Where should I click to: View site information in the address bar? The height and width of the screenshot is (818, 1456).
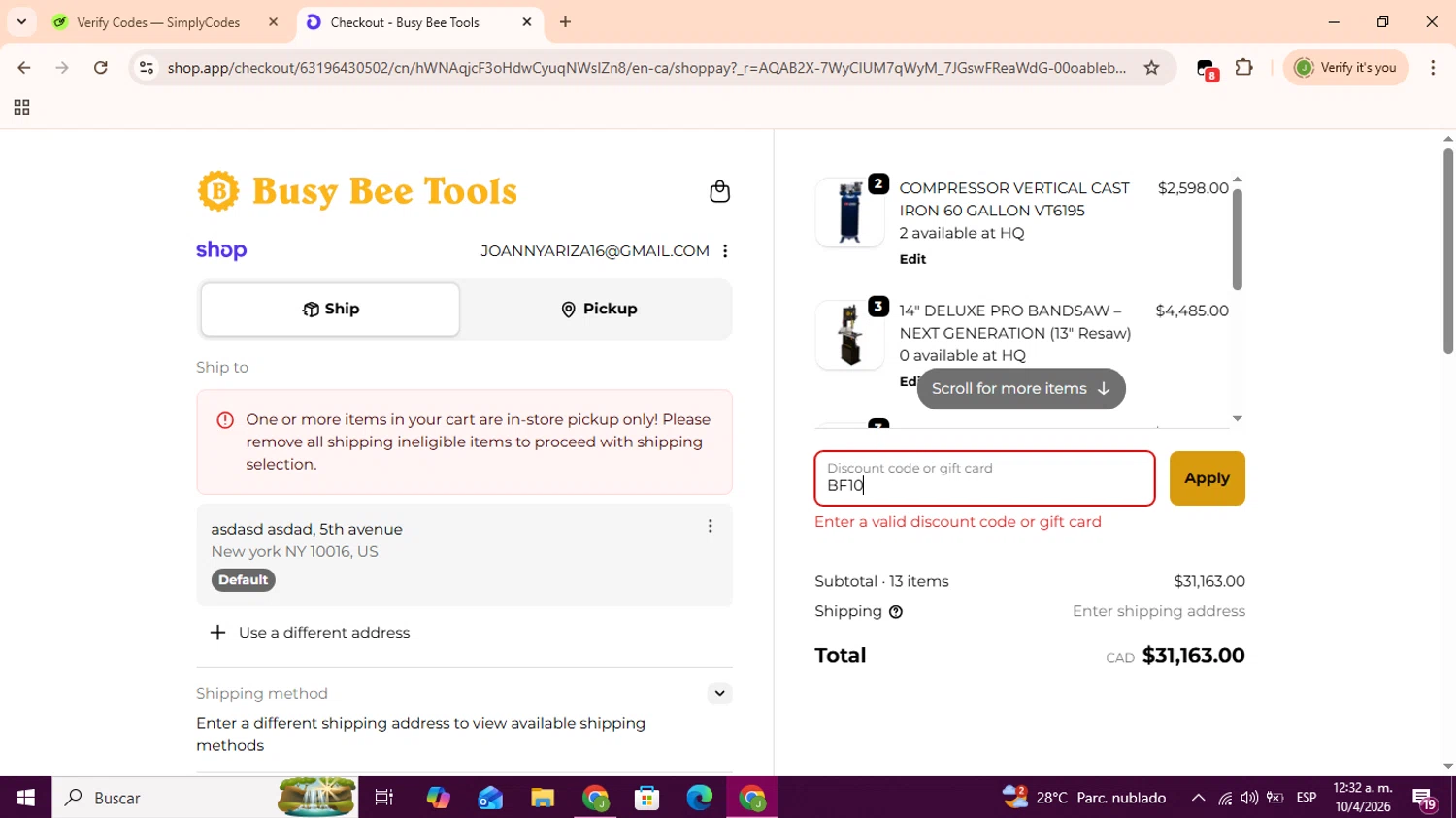click(x=147, y=67)
